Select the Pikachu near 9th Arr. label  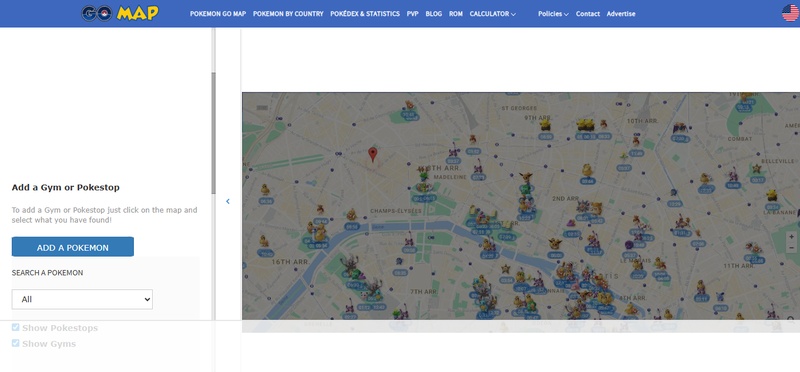click(x=545, y=125)
